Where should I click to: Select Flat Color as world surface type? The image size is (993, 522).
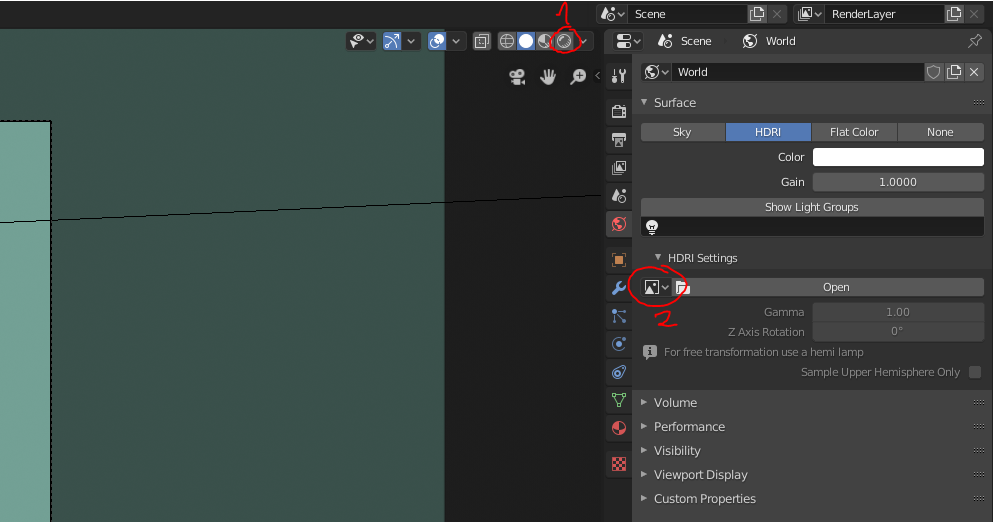tap(854, 132)
